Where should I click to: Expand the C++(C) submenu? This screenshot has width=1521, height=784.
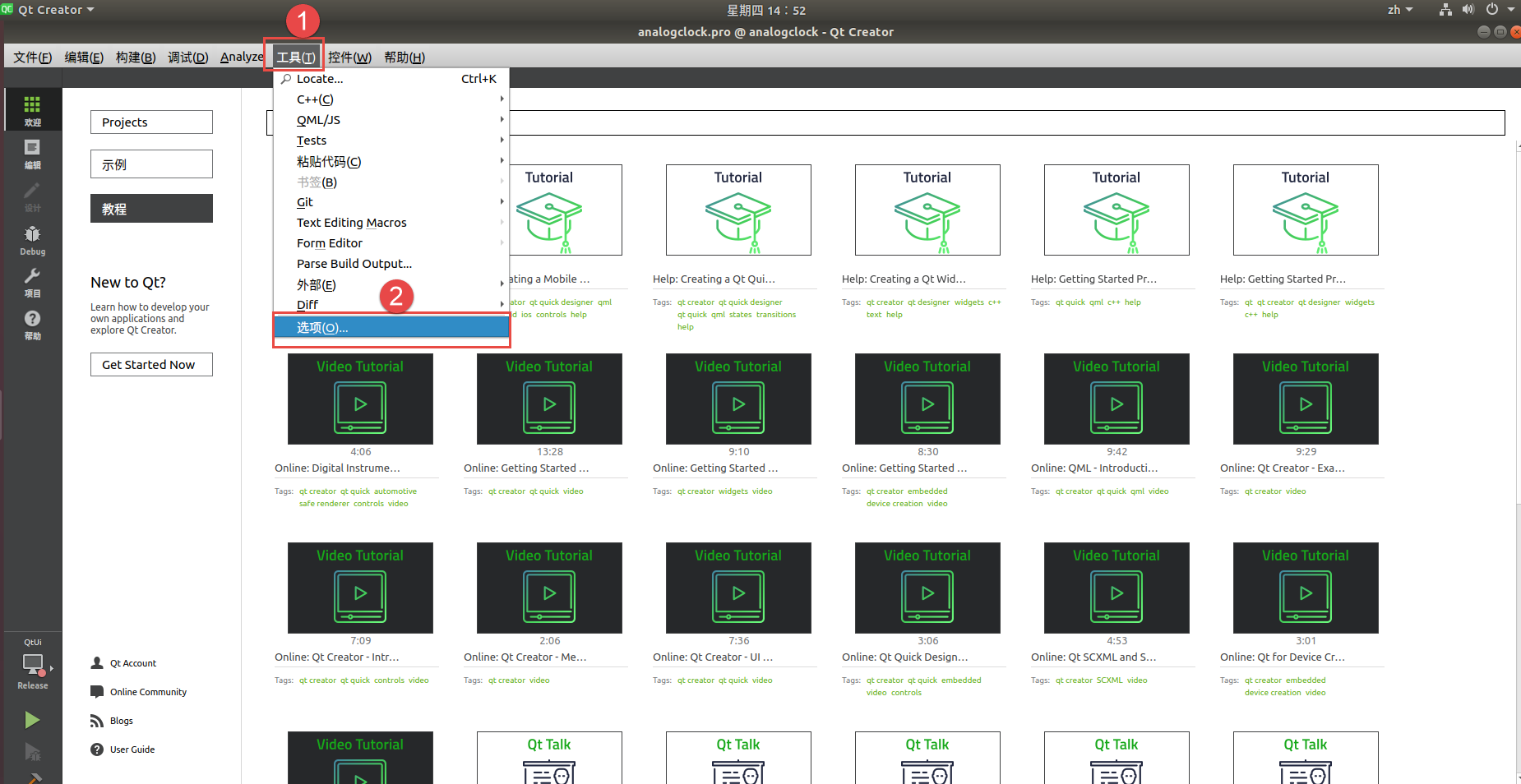[x=391, y=99]
